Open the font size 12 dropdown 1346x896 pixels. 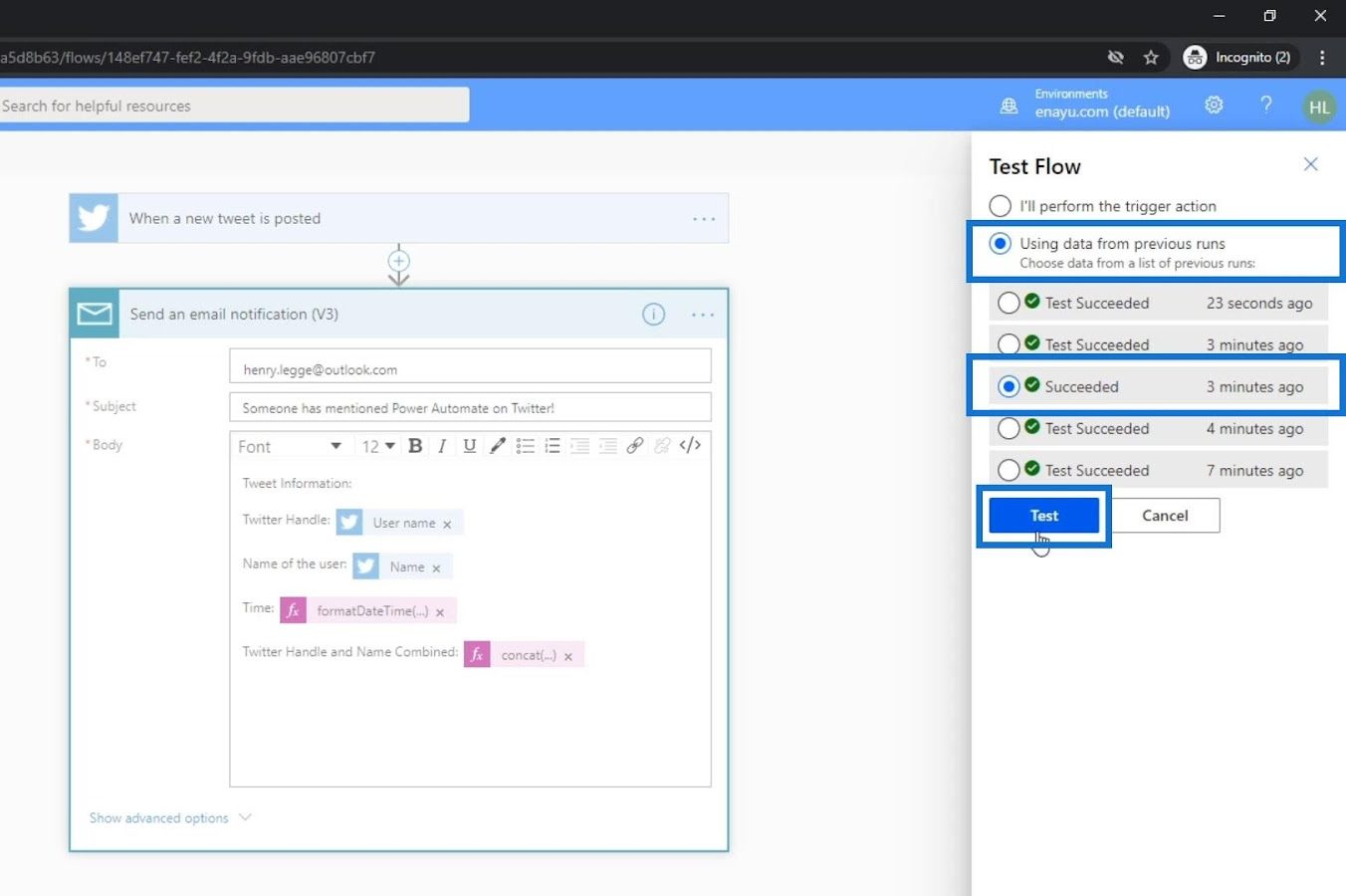click(378, 446)
